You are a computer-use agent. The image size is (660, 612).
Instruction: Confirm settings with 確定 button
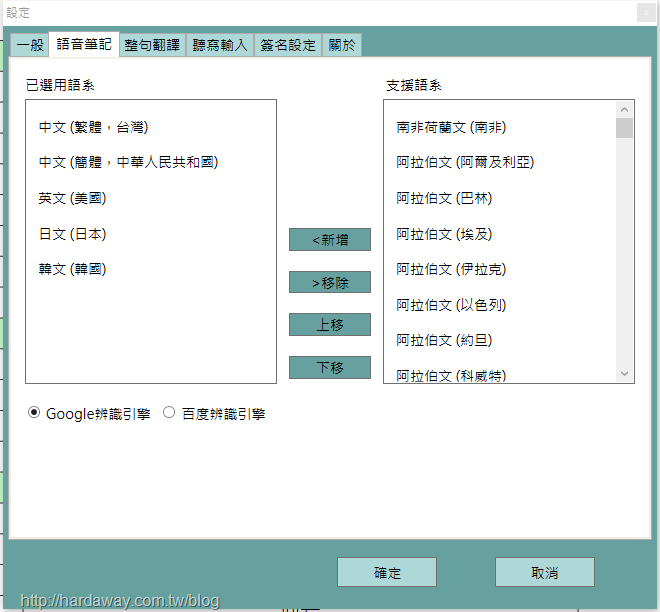(x=387, y=572)
